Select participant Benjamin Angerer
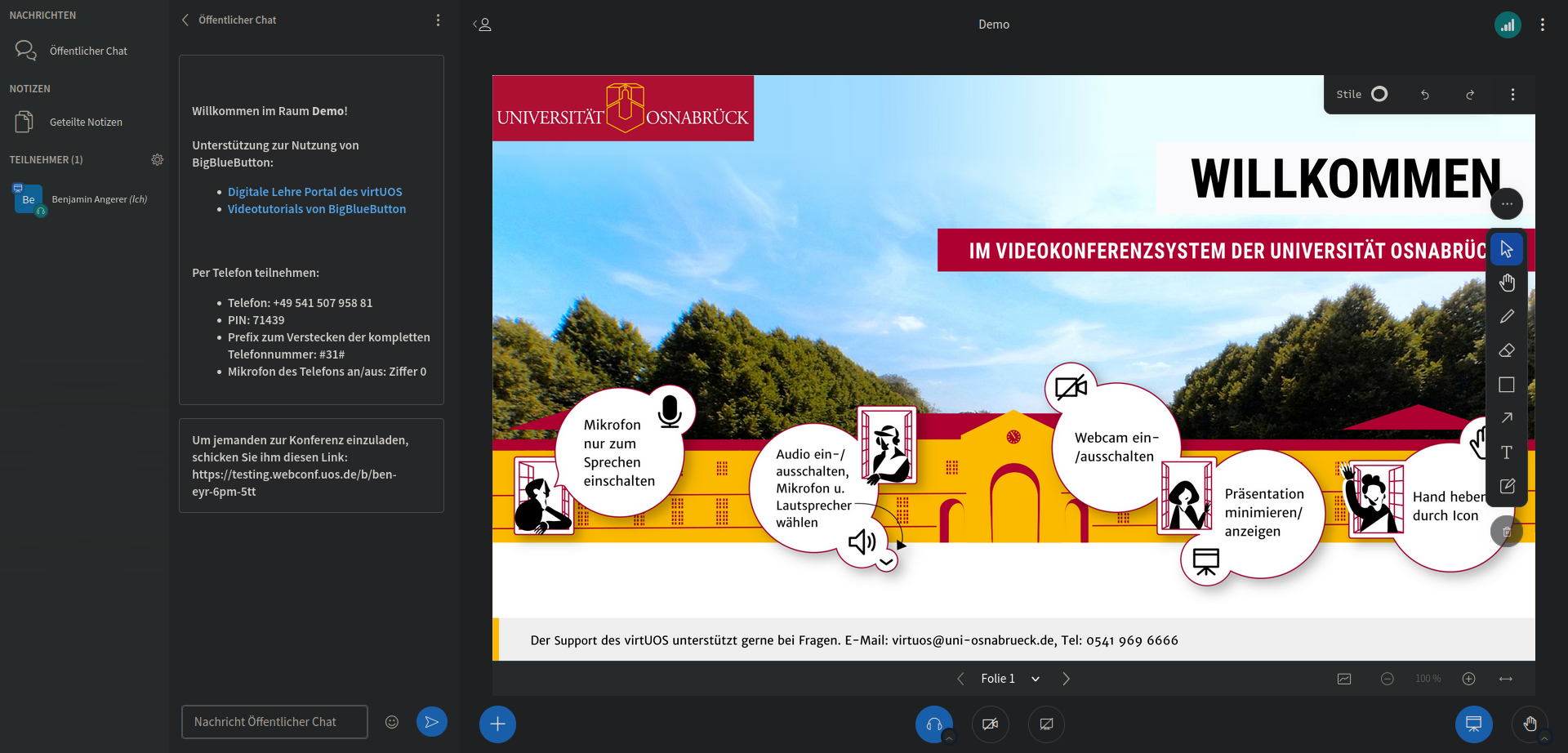Image resolution: width=1568 pixels, height=753 pixels. pyautogui.click(x=84, y=199)
